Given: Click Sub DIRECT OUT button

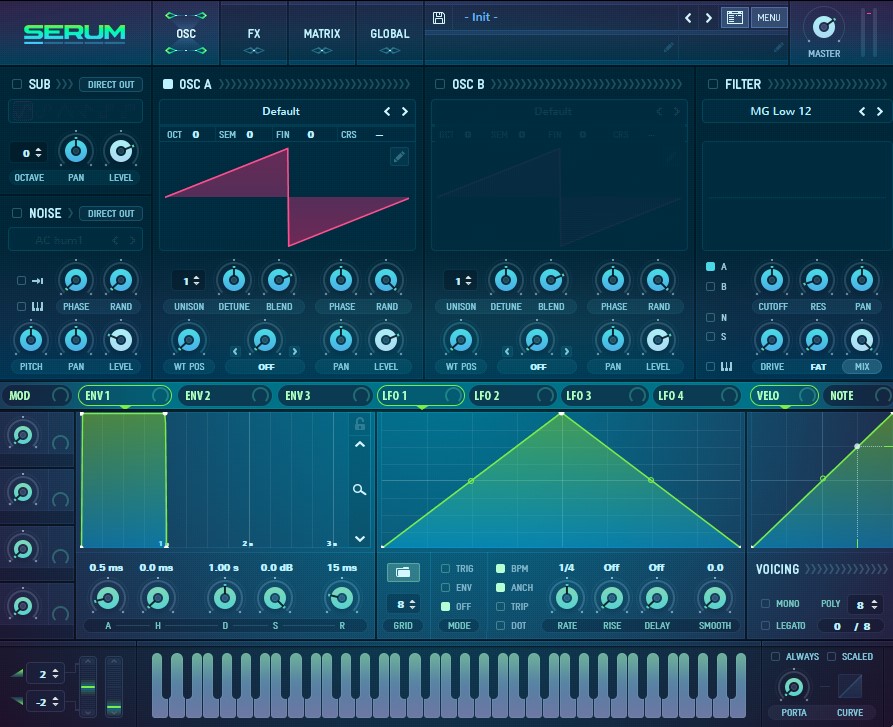Looking at the screenshot, I should [x=111, y=84].
